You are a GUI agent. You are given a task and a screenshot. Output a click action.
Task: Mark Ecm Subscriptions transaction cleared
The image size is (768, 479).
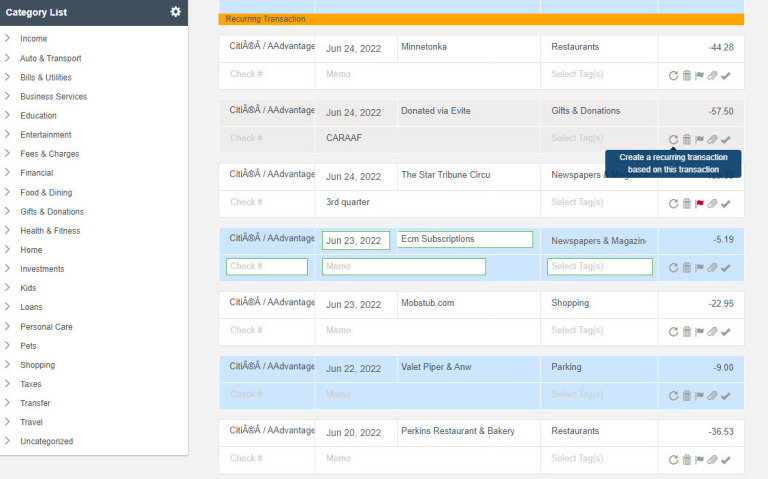[x=726, y=268]
